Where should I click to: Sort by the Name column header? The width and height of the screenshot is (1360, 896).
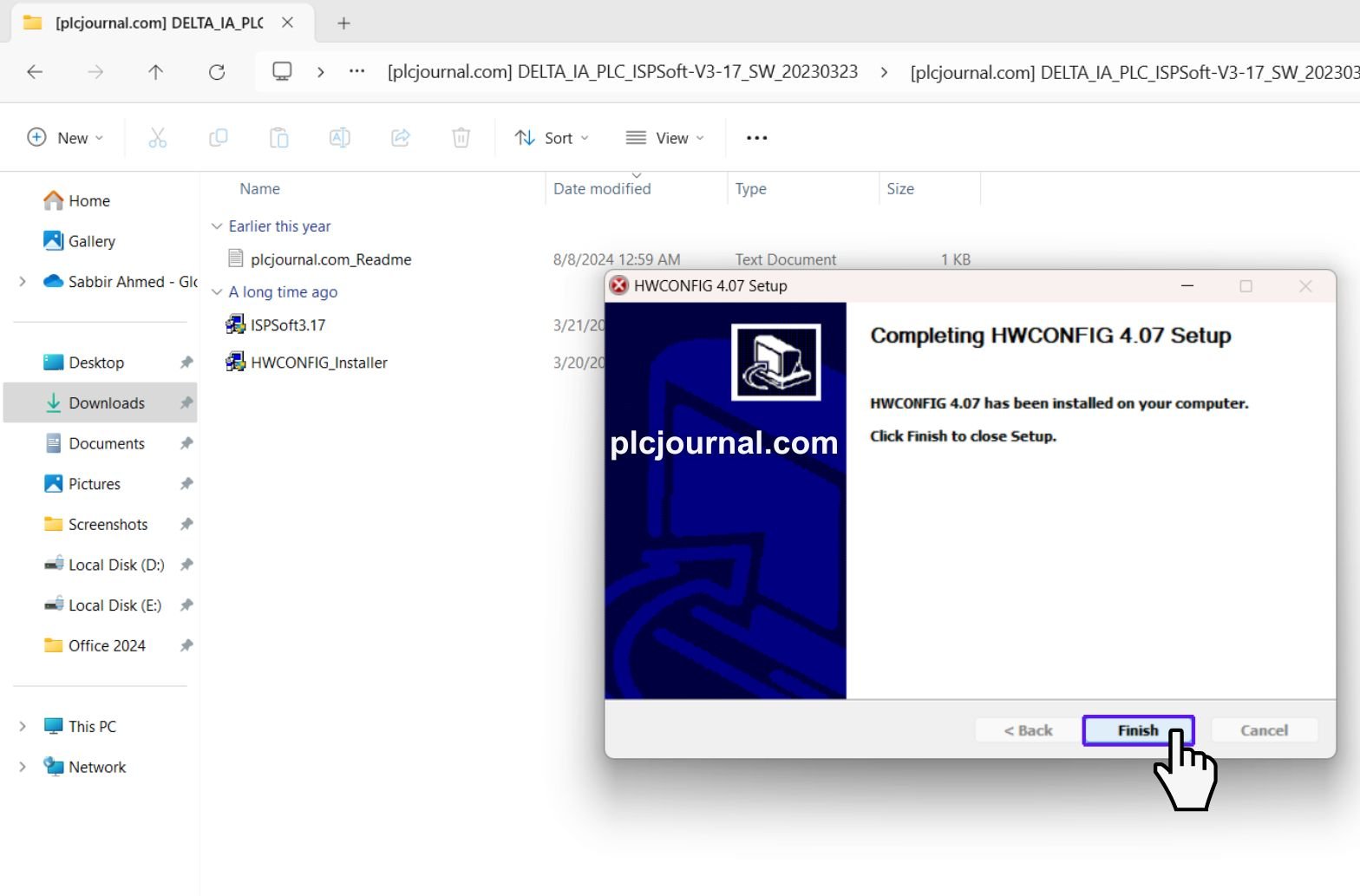coord(259,188)
